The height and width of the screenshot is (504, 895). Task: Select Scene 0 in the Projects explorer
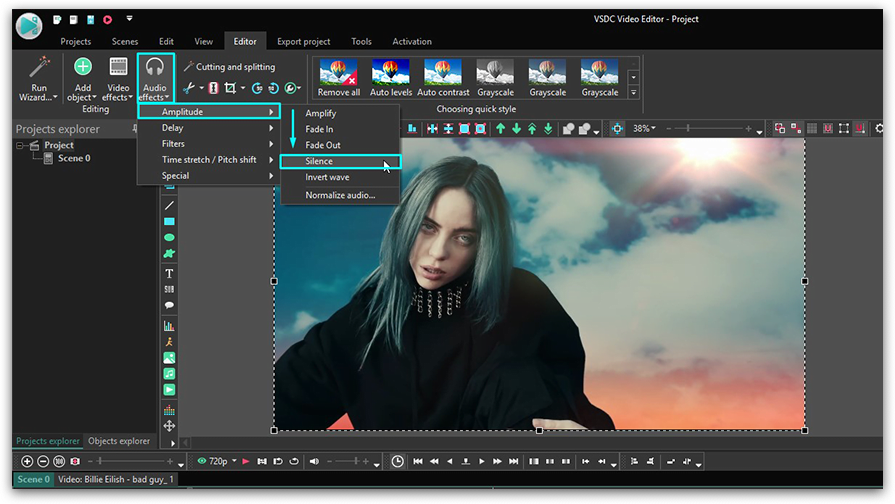[73, 158]
